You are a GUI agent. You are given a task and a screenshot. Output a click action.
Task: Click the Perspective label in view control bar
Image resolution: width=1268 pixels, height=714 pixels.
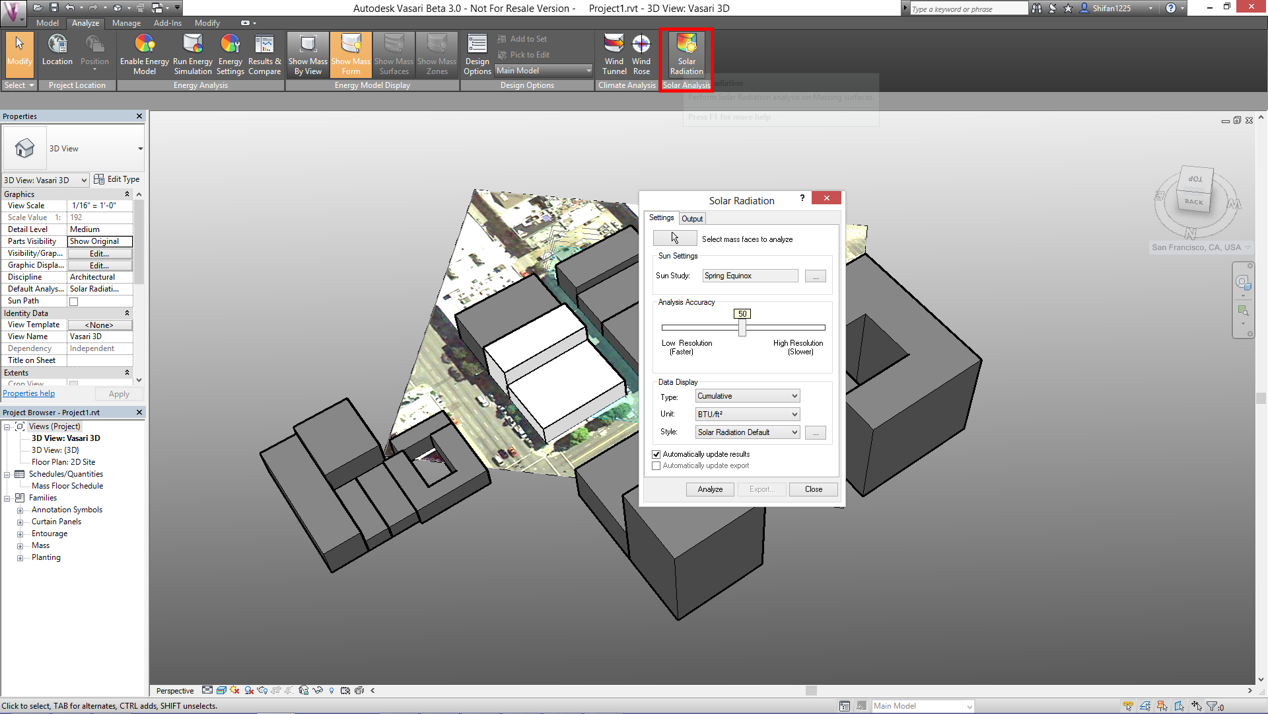point(175,691)
